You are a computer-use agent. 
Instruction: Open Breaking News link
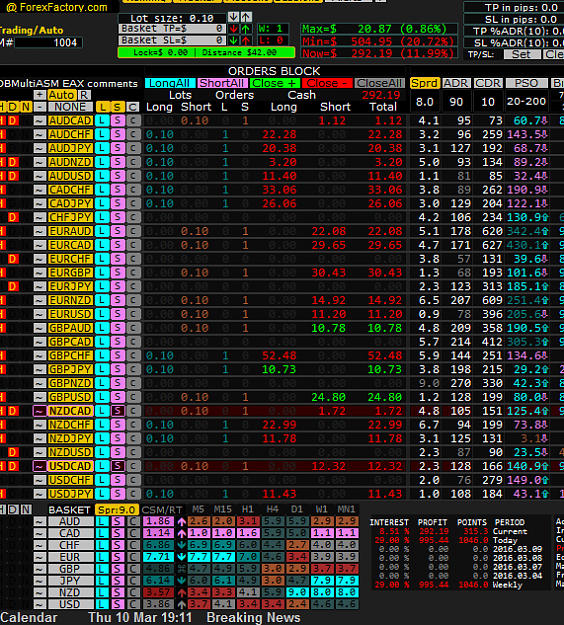pyautogui.click(x=254, y=617)
